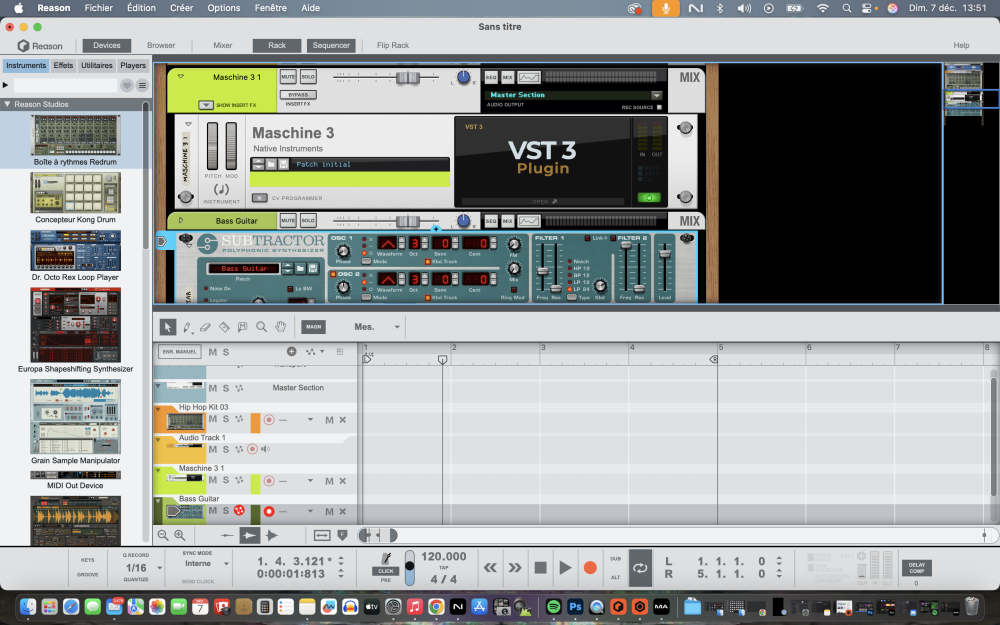Collapse the Audio Track 1 track
This screenshot has height=625, width=1000.
[158, 439]
